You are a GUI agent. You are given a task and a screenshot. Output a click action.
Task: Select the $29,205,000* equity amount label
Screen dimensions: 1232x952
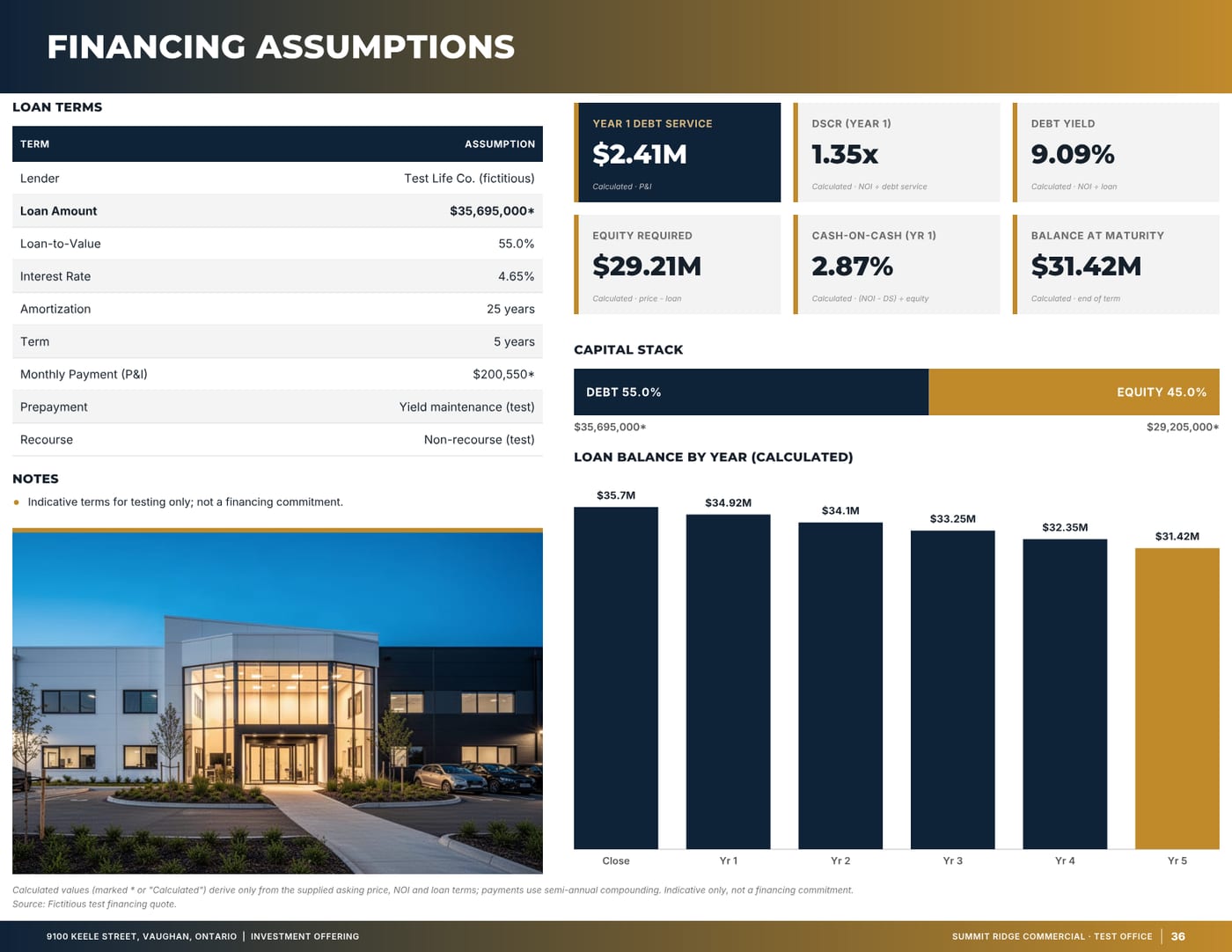coord(1183,428)
